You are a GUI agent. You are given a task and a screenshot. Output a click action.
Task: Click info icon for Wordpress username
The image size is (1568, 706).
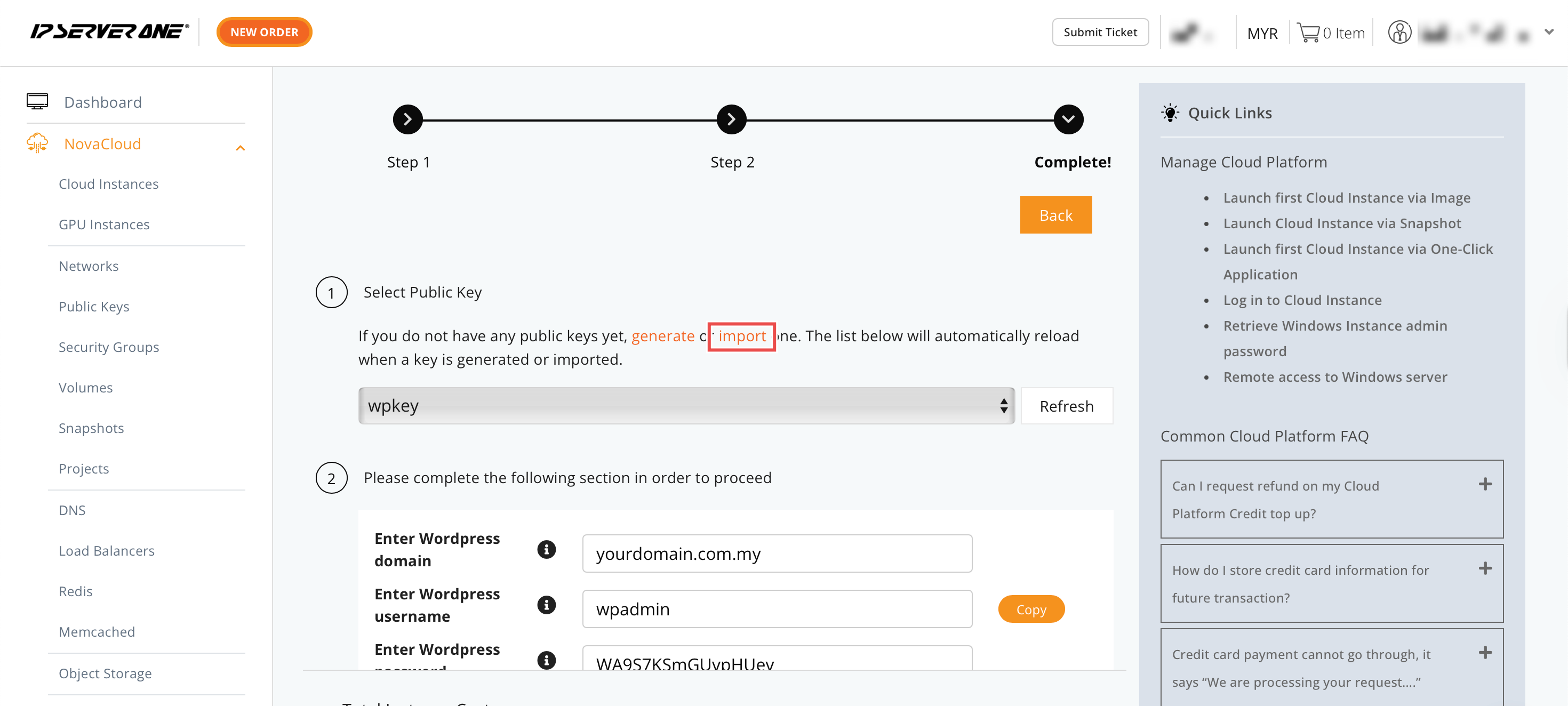(x=546, y=605)
